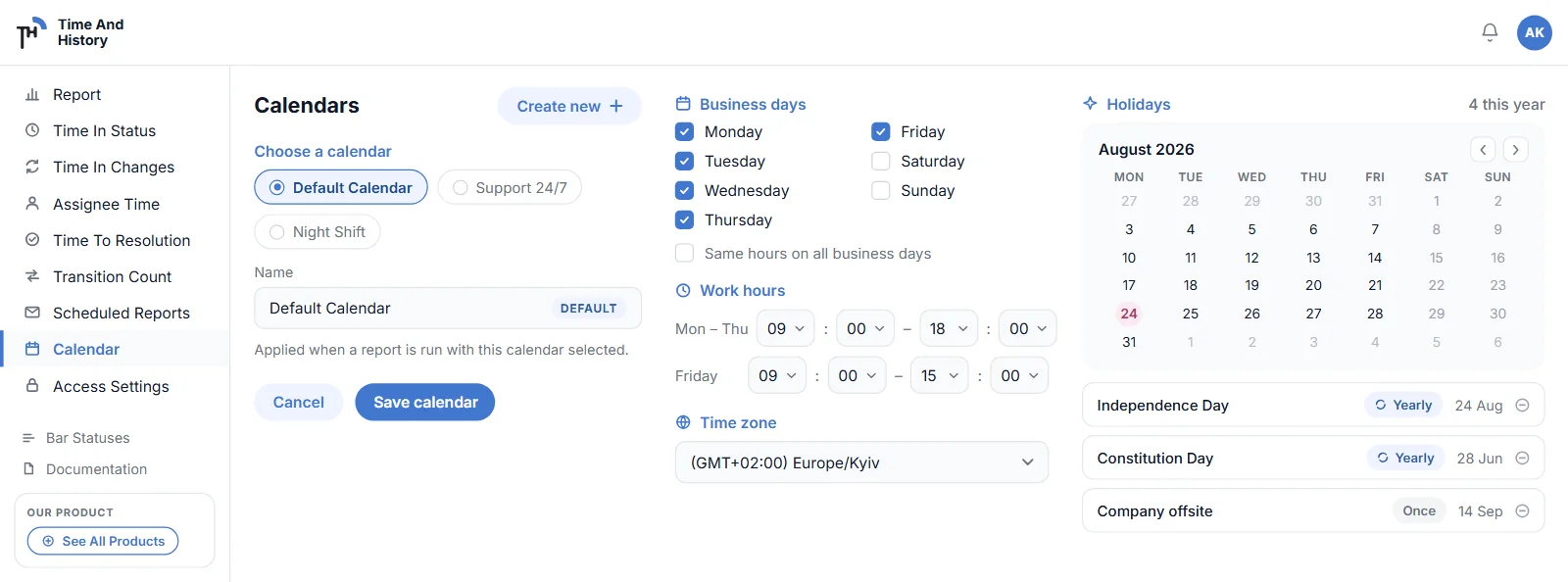Open Report in the sidebar
Image resolution: width=1568 pixels, height=582 pixels.
[x=115, y=94]
